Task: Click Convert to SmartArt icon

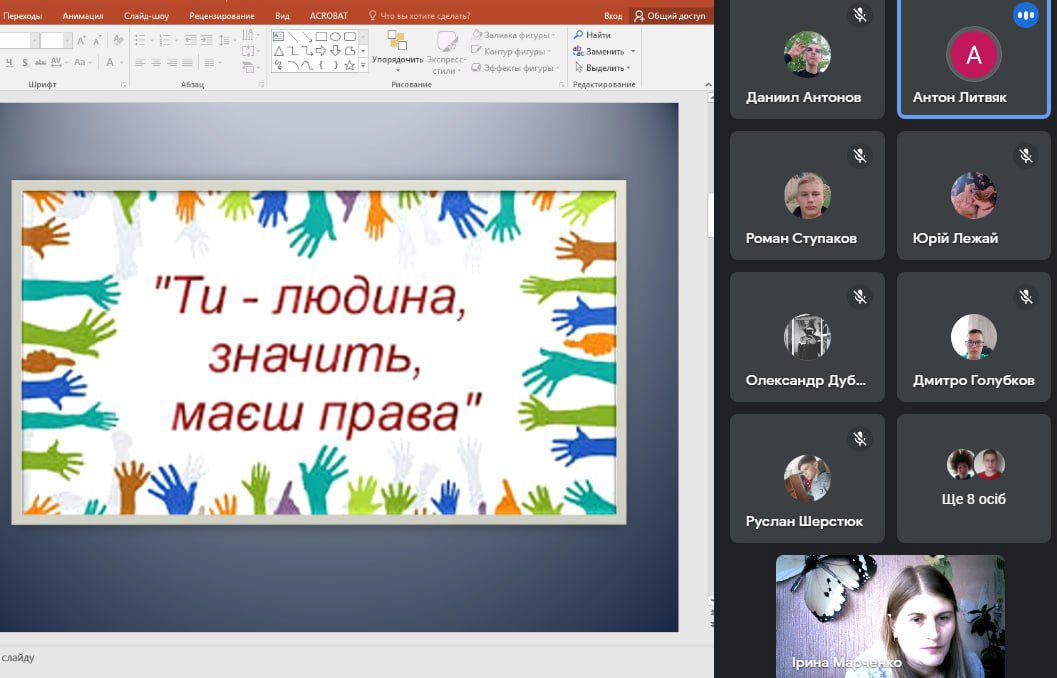Action: coord(251,67)
